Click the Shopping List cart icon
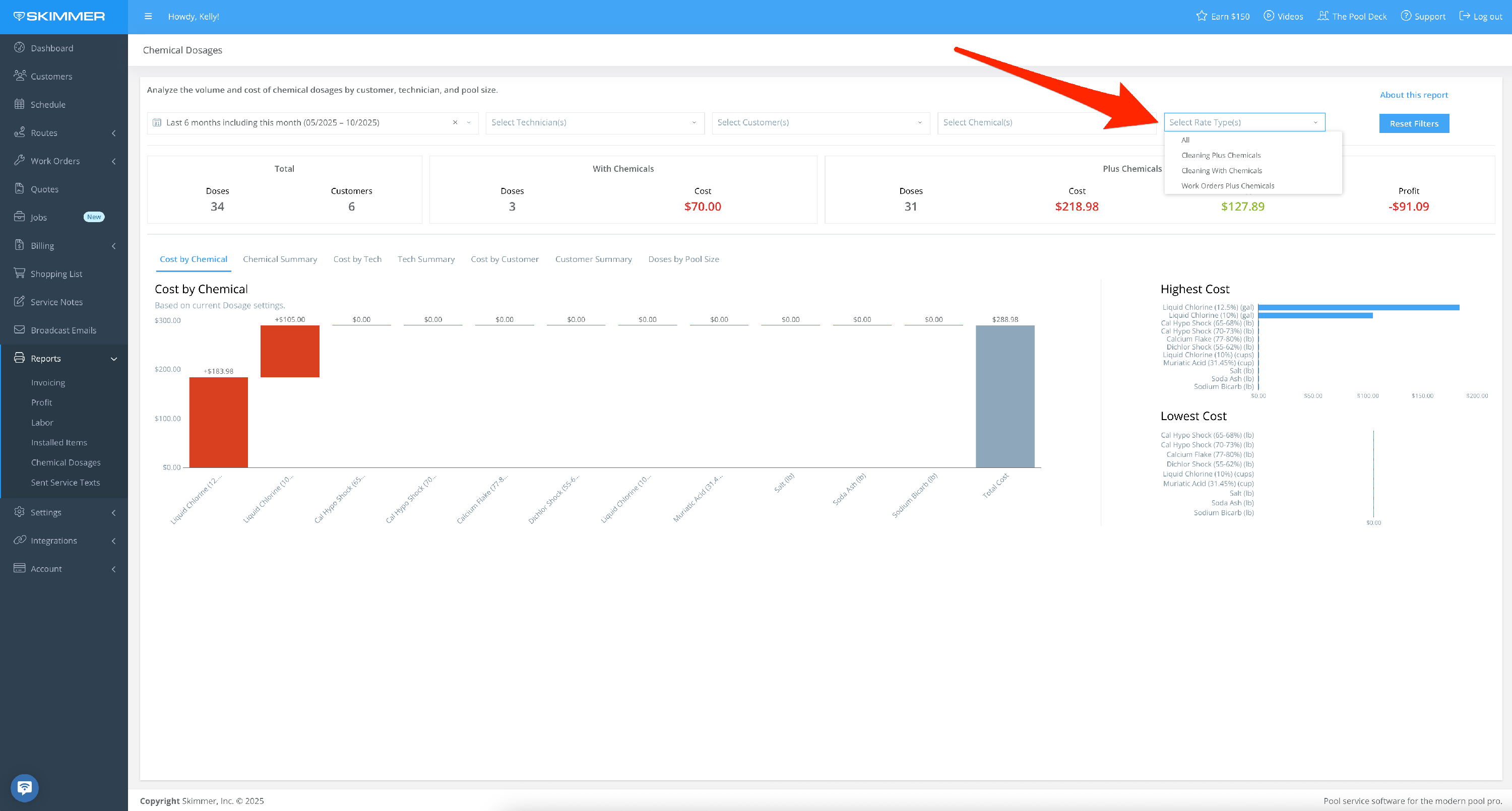The image size is (1512, 811). pyautogui.click(x=19, y=274)
